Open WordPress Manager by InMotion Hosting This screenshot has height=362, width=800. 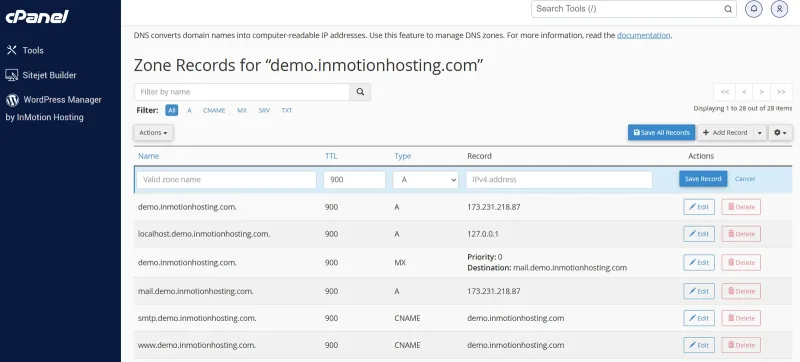54,108
